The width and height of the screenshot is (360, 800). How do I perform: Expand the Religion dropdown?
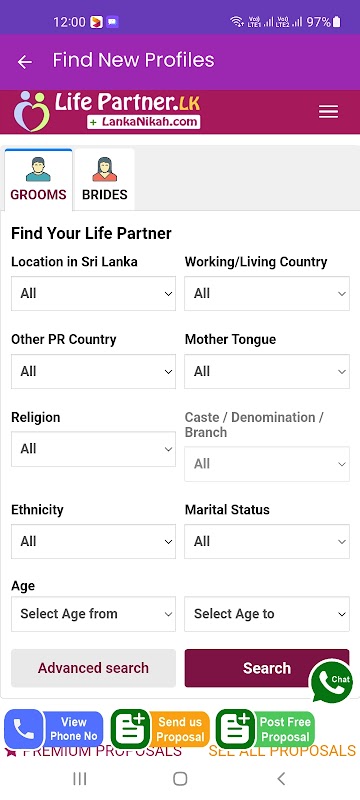point(93,449)
